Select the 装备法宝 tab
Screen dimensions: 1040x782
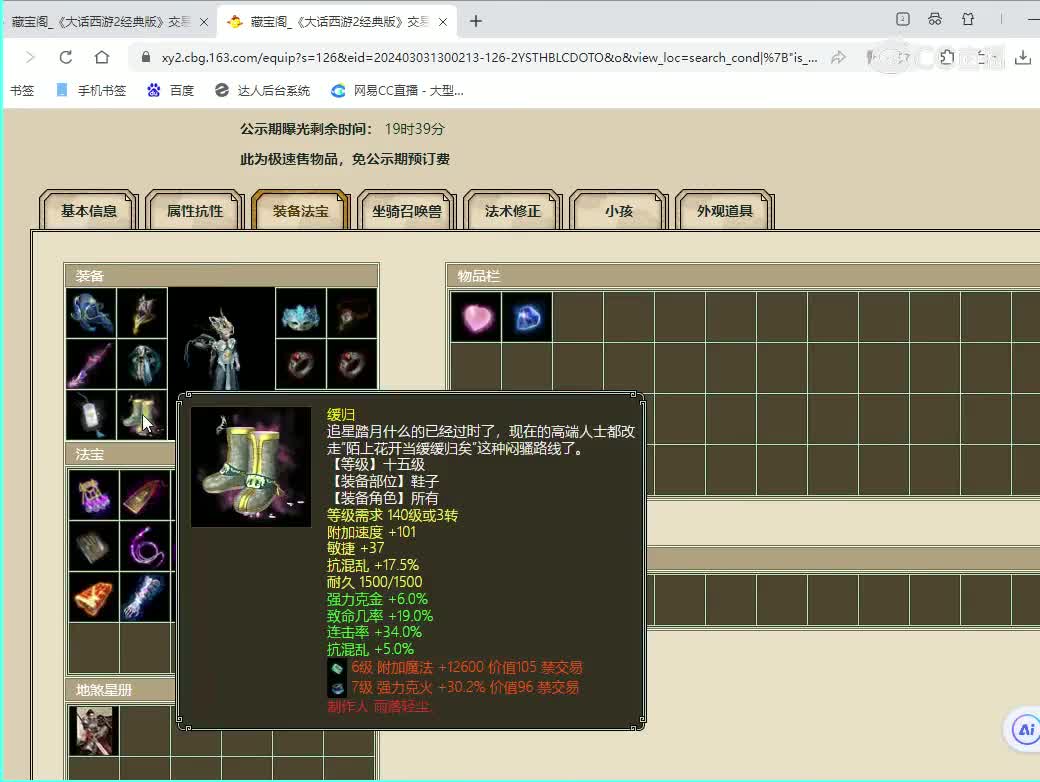[x=301, y=211]
